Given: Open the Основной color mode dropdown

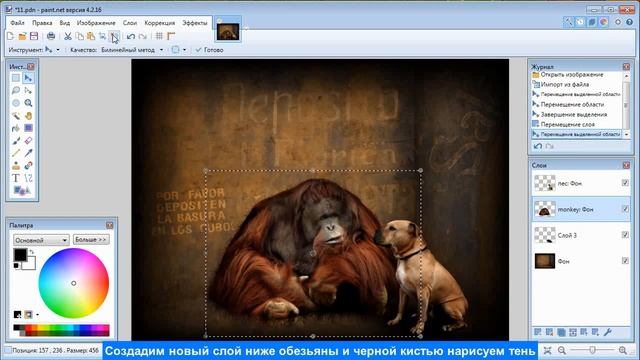Looking at the screenshot, I should pyautogui.click(x=41, y=240).
